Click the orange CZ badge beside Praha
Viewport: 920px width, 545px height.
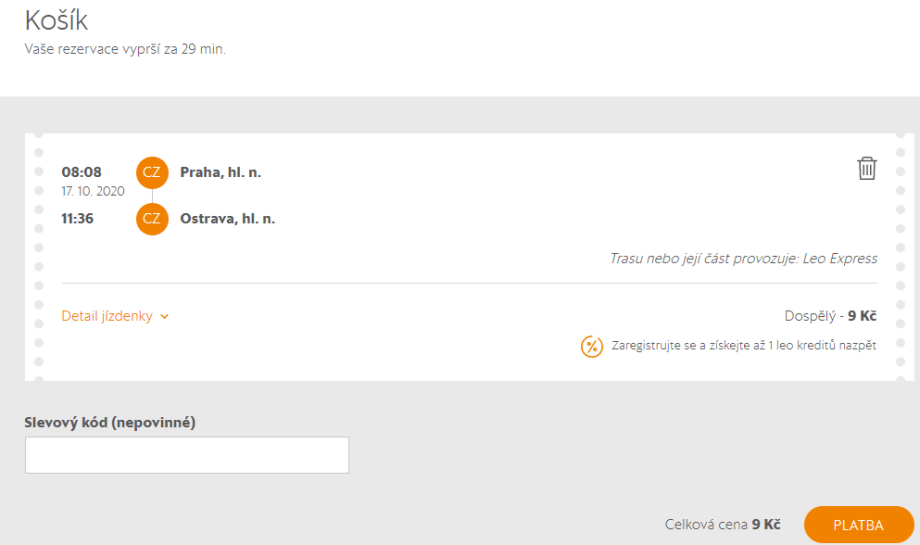pyautogui.click(x=152, y=172)
